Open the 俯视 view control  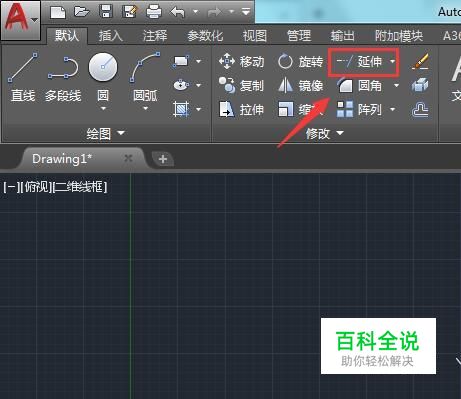pos(36,187)
